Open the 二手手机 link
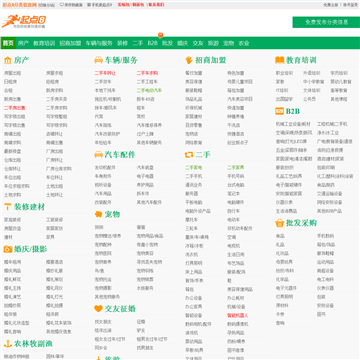Screen dimensions: 360x360 click(194, 176)
